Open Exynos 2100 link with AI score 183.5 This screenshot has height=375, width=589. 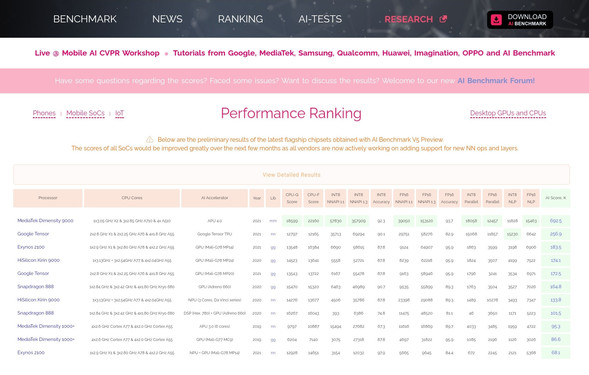click(x=31, y=247)
